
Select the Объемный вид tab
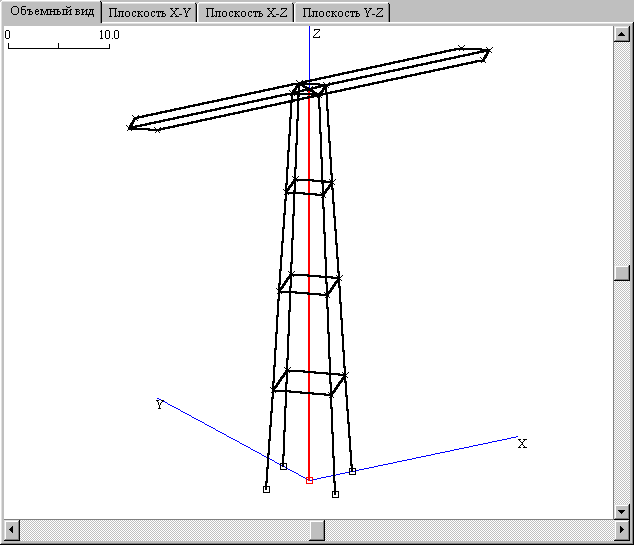[x=52, y=12]
